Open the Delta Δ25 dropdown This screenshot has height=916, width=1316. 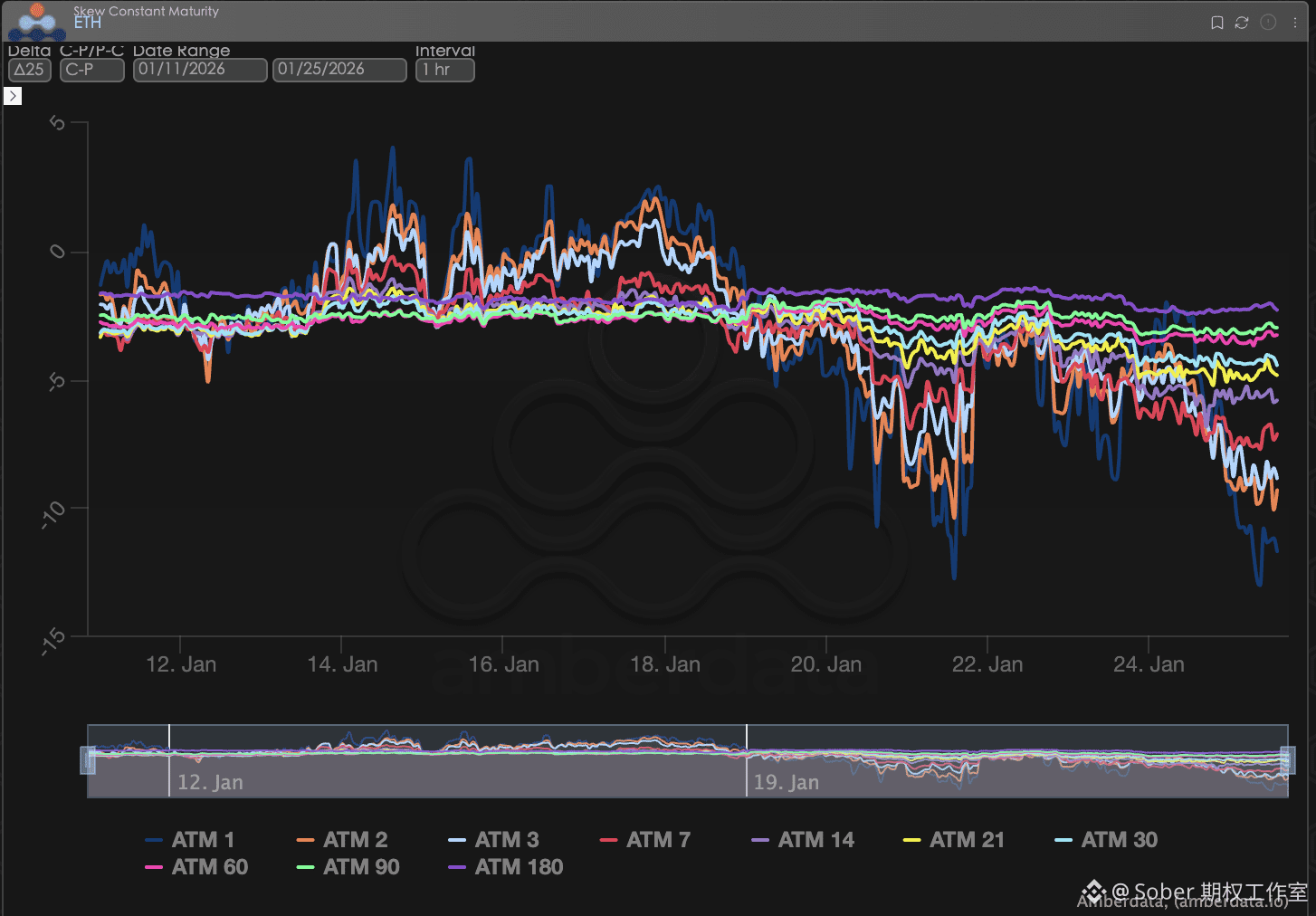(x=30, y=70)
